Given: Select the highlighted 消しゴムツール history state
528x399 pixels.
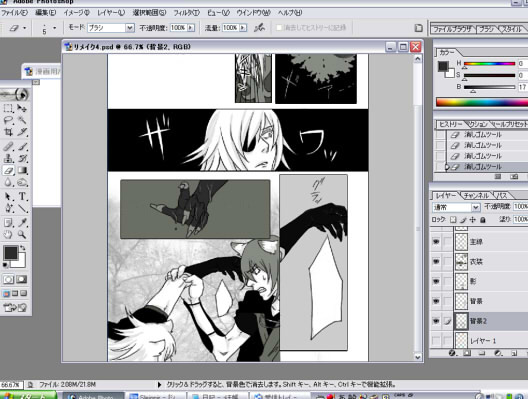Looking at the screenshot, I should (483, 167).
